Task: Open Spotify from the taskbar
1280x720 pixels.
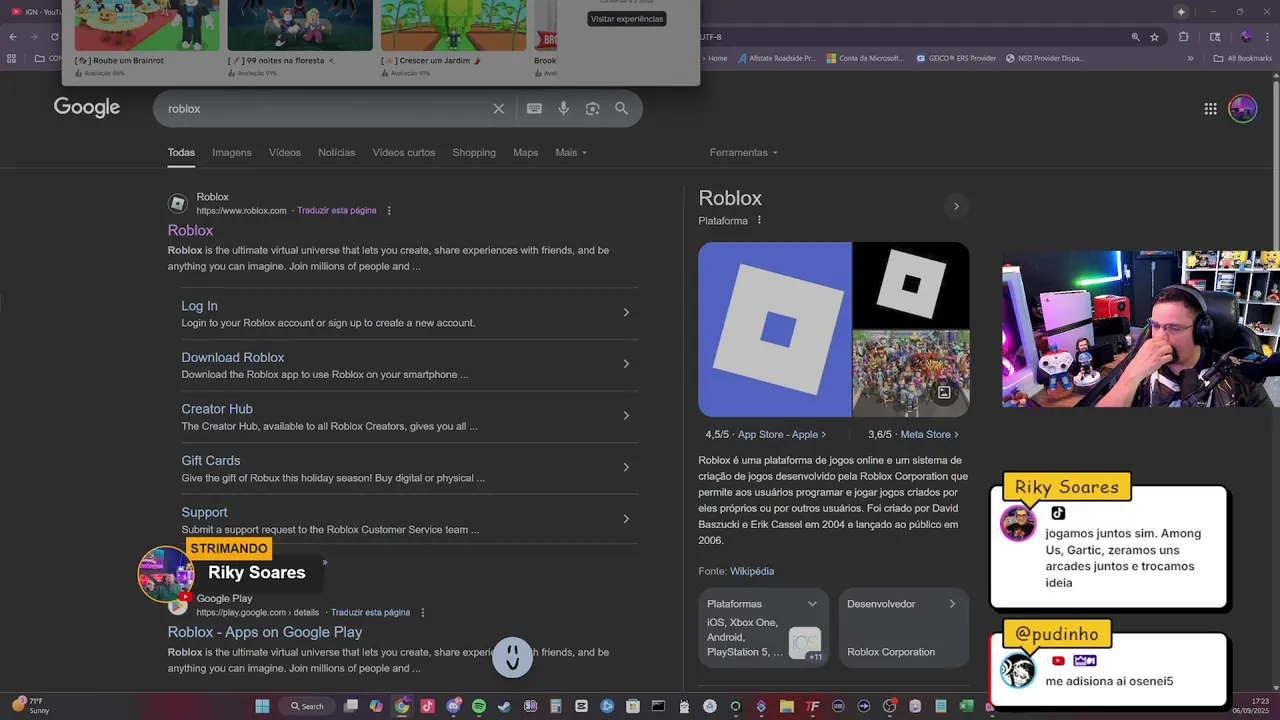Action: 479,706
